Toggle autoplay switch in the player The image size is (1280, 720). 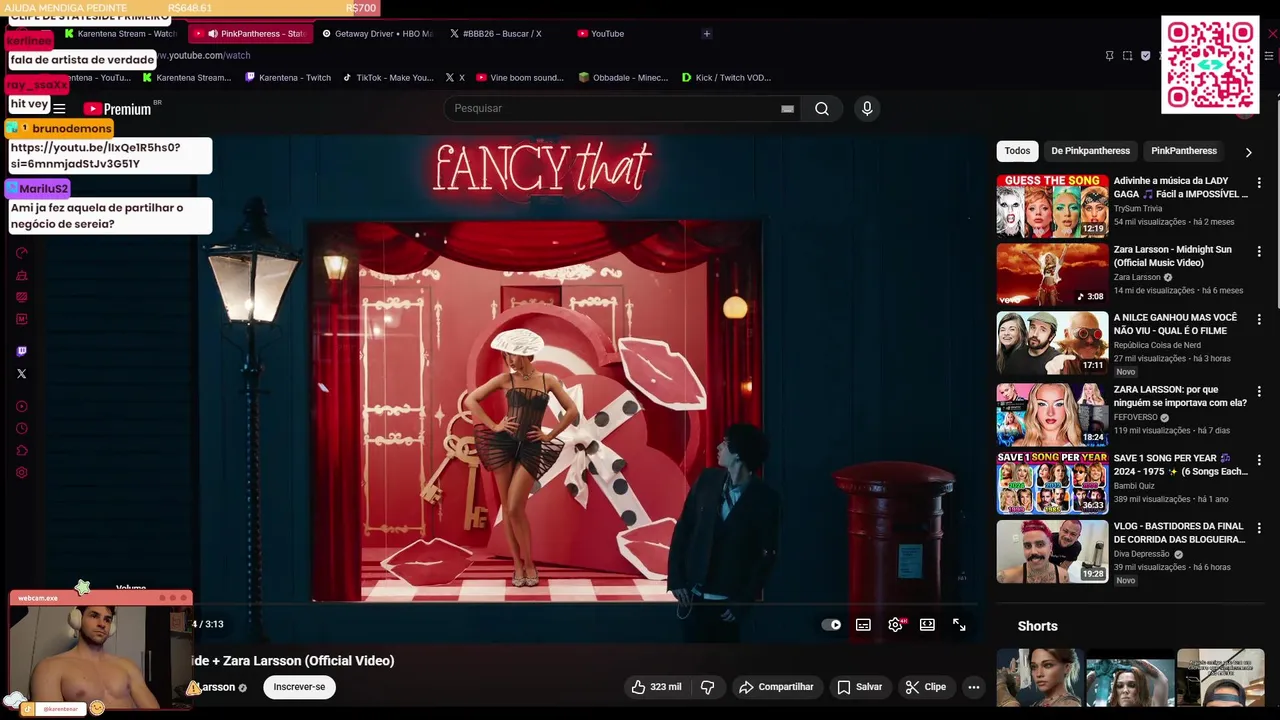pos(831,624)
